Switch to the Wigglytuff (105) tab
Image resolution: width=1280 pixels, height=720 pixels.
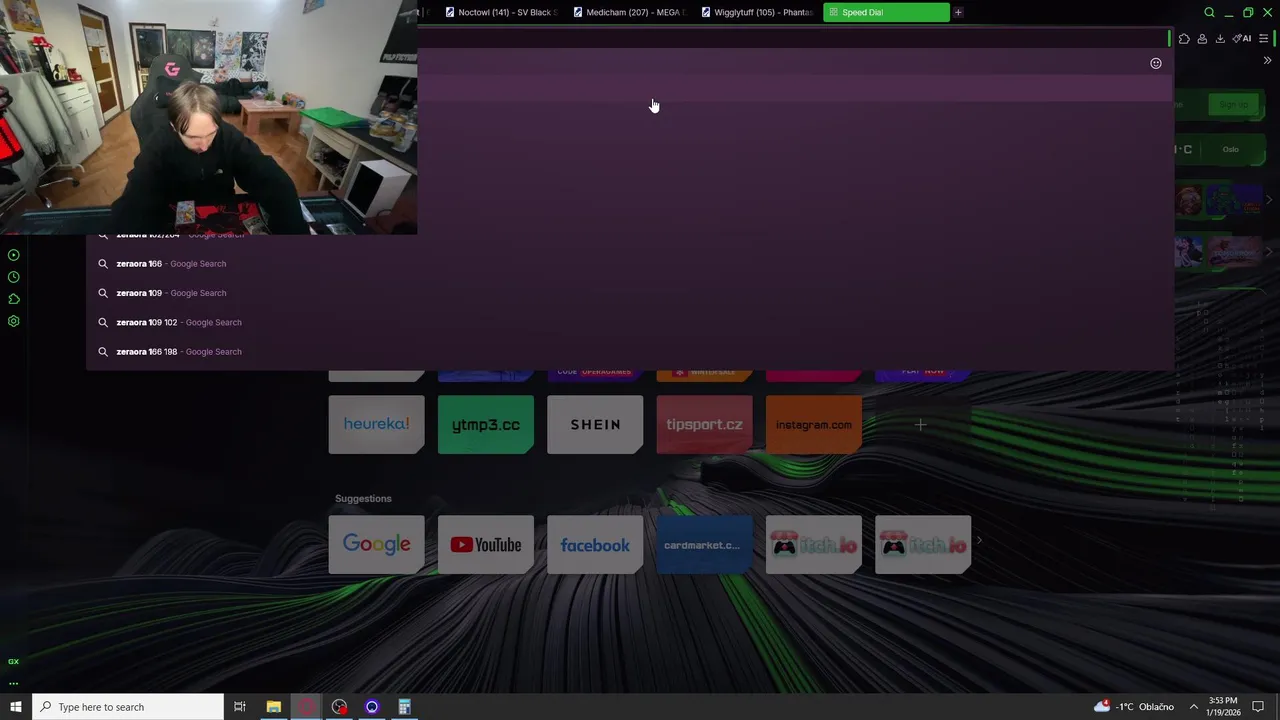[757, 12]
